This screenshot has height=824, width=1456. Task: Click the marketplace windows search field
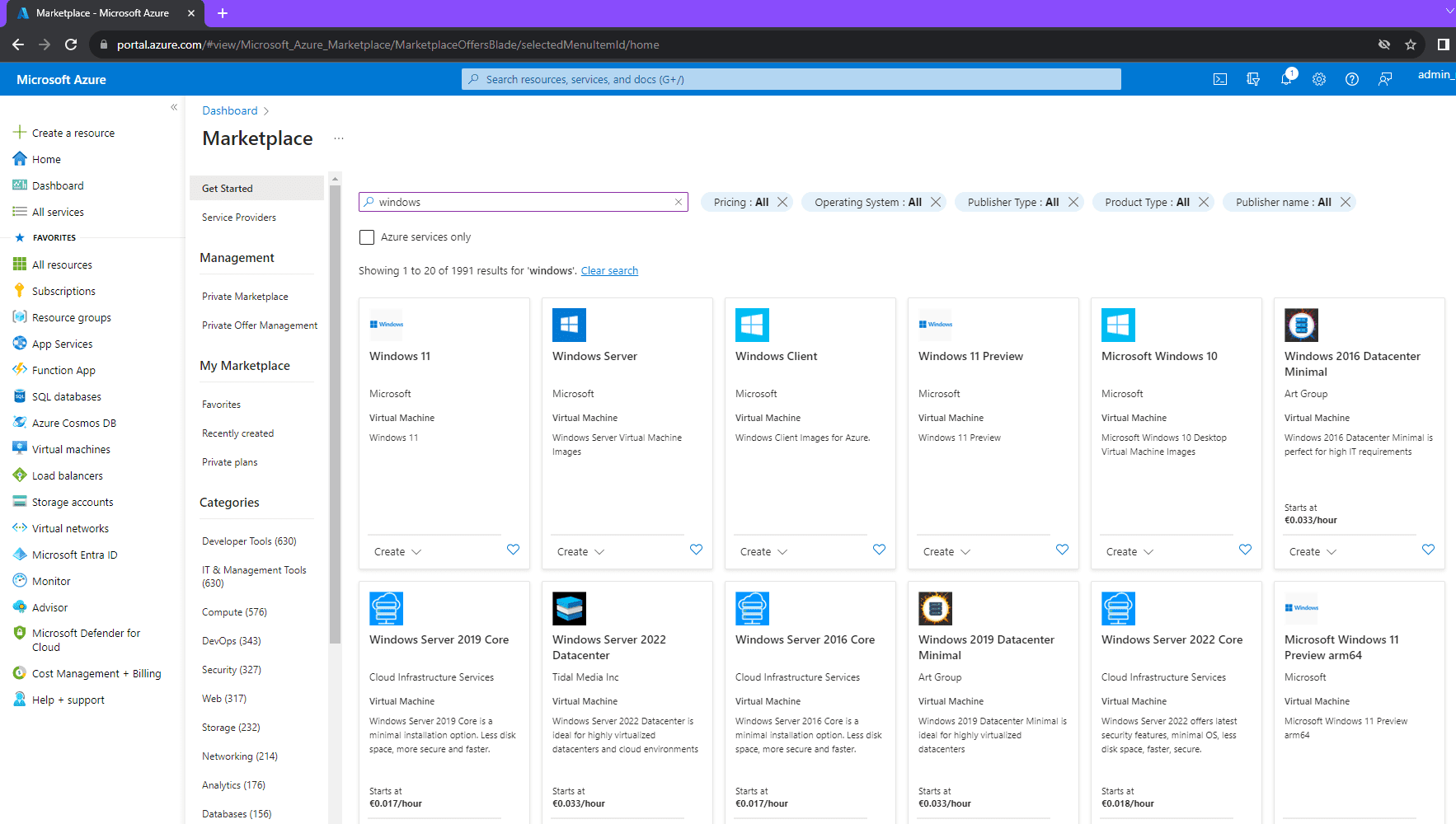click(x=524, y=202)
